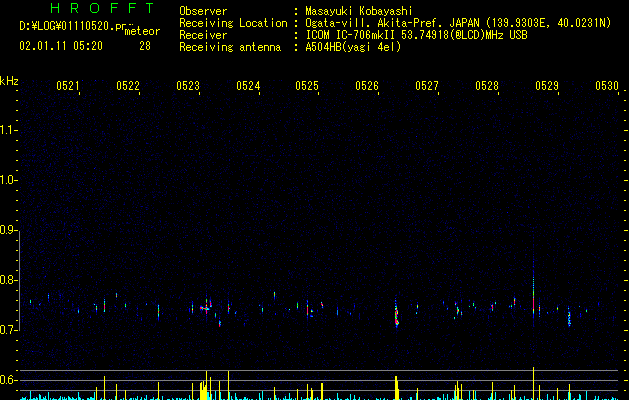Click the 0526 time marker

pyautogui.click(x=367, y=85)
